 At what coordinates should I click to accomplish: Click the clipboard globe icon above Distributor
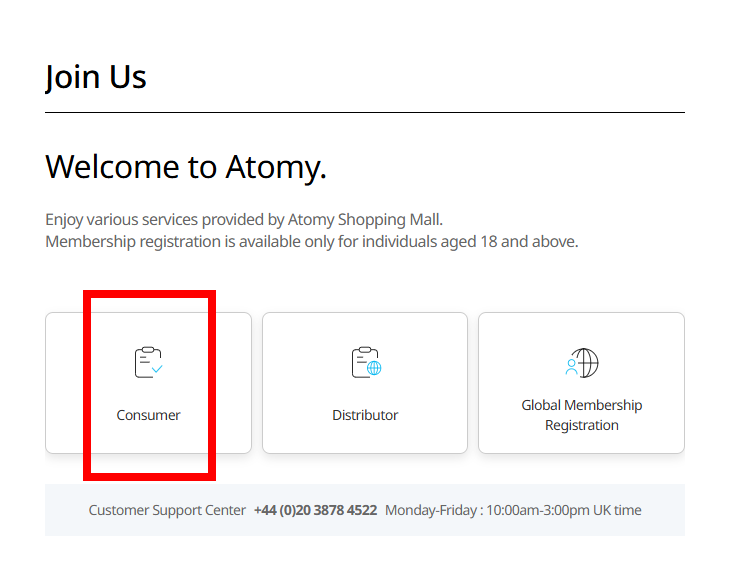pos(365,362)
